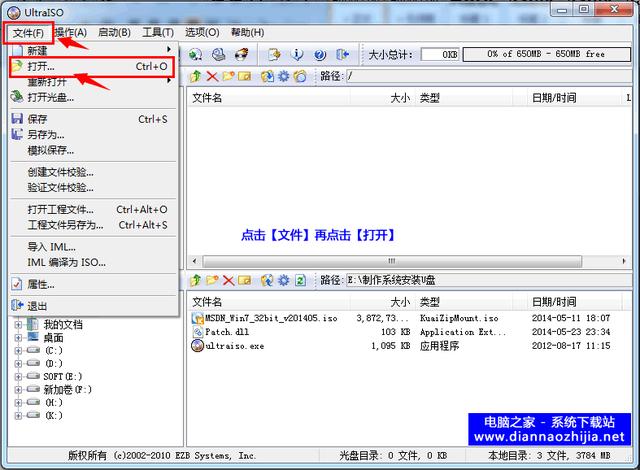This screenshot has height=470, width=640.
Task: Click the exit door icon in the top toolbar
Action: tap(342, 54)
